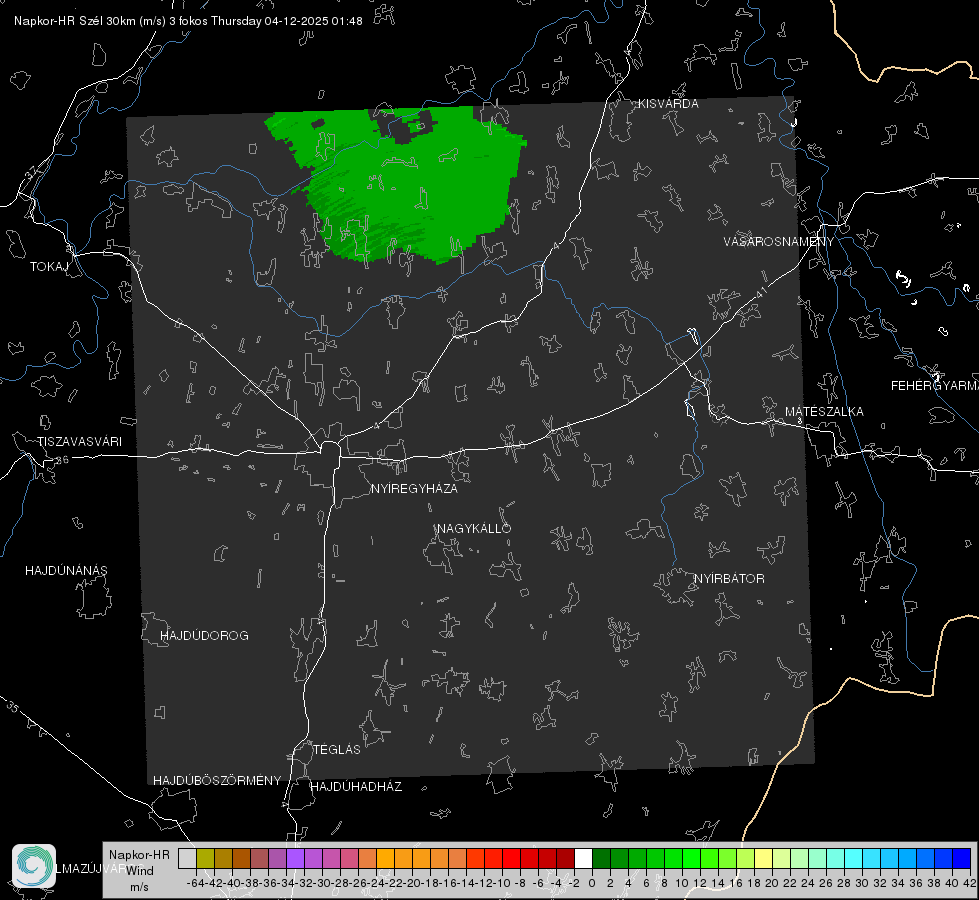Click the 'HAJDÚBÖSZÖRMÉNY' city label
This screenshot has height=900, width=979.
point(217,781)
